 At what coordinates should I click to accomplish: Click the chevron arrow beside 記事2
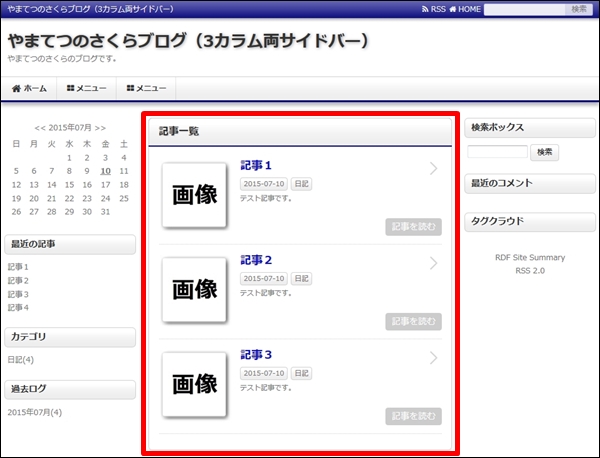click(x=433, y=263)
